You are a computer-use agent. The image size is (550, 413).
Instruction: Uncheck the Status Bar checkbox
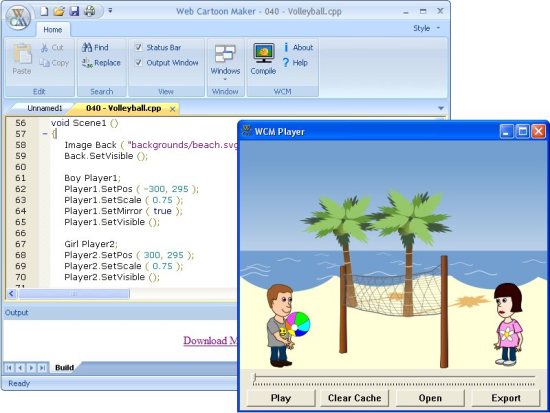click(x=139, y=47)
